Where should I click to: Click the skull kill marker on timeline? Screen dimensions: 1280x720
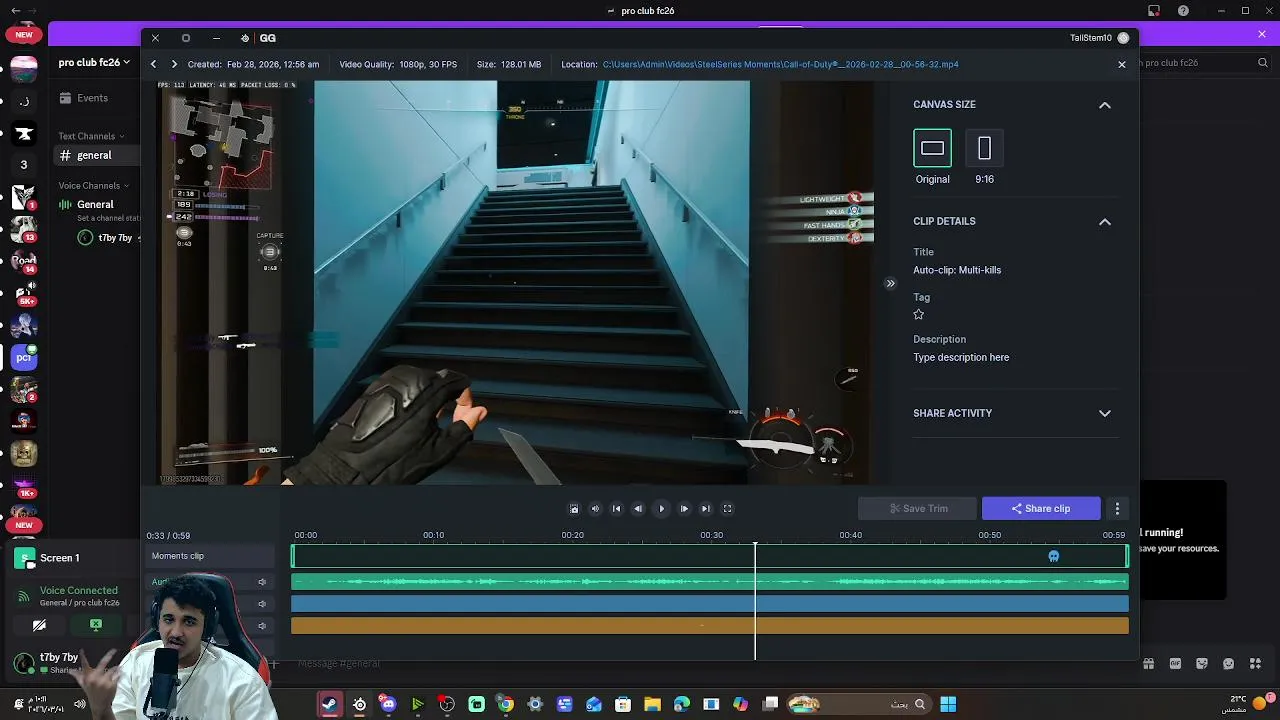(x=1053, y=556)
